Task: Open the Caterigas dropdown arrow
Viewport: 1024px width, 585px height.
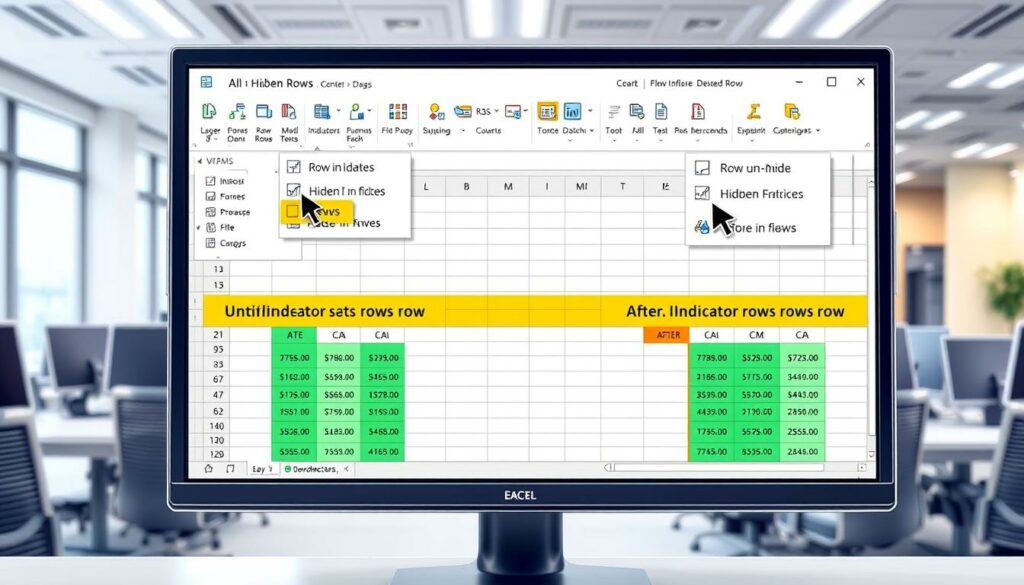Action: [818, 131]
